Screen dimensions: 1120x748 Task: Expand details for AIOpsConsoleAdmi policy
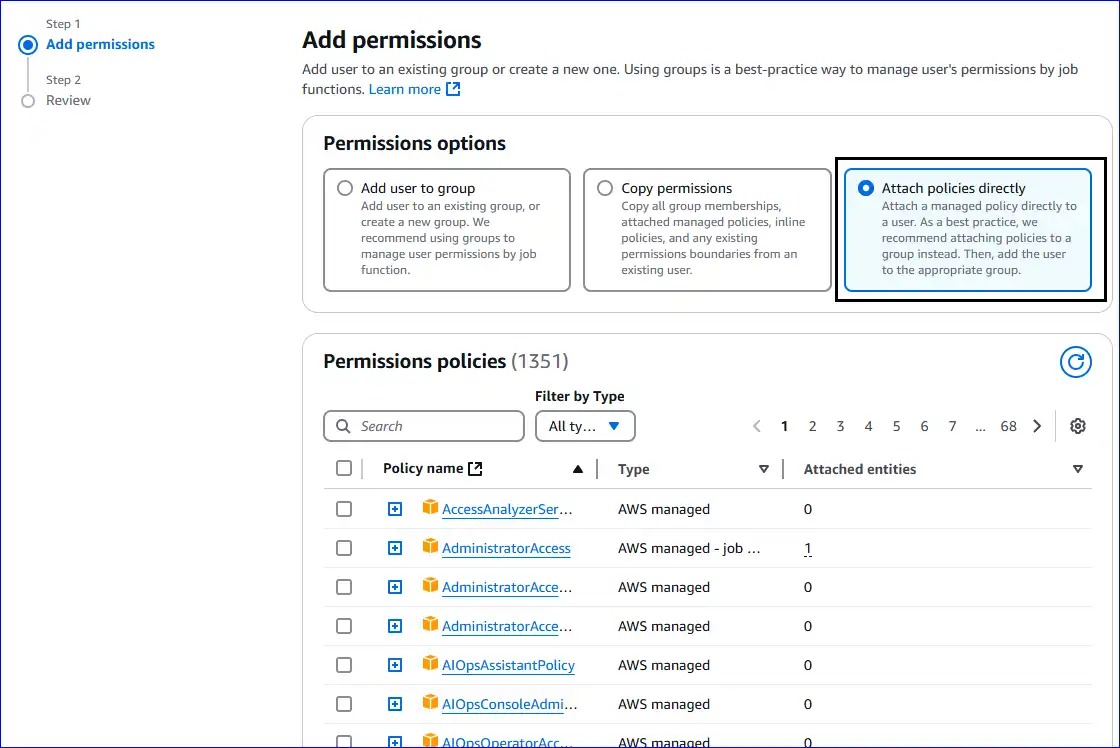pyautogui.click(x=394, y=704)
